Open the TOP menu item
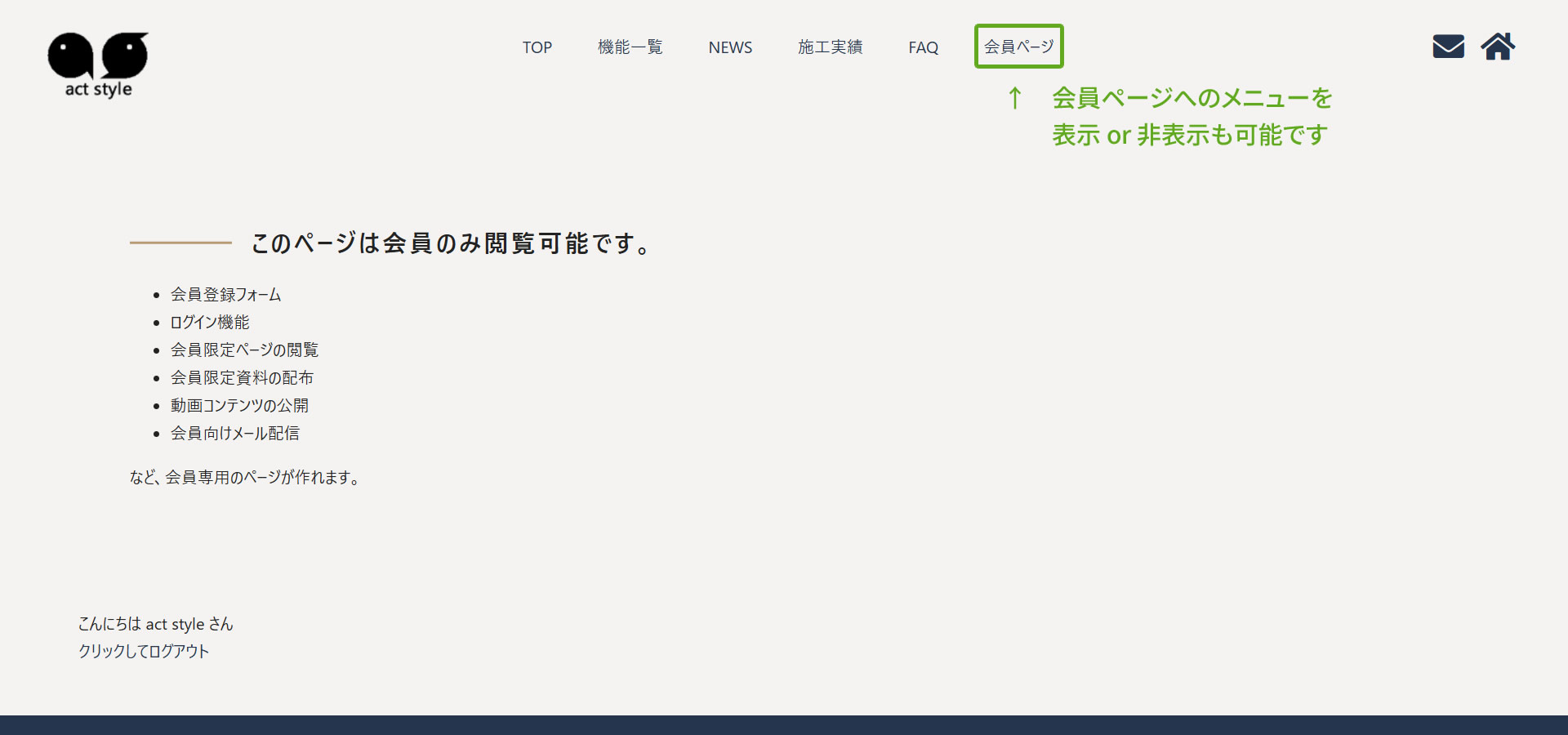Screen dimensions: 1568x735 pyautogui.click(x=537, y=47)
